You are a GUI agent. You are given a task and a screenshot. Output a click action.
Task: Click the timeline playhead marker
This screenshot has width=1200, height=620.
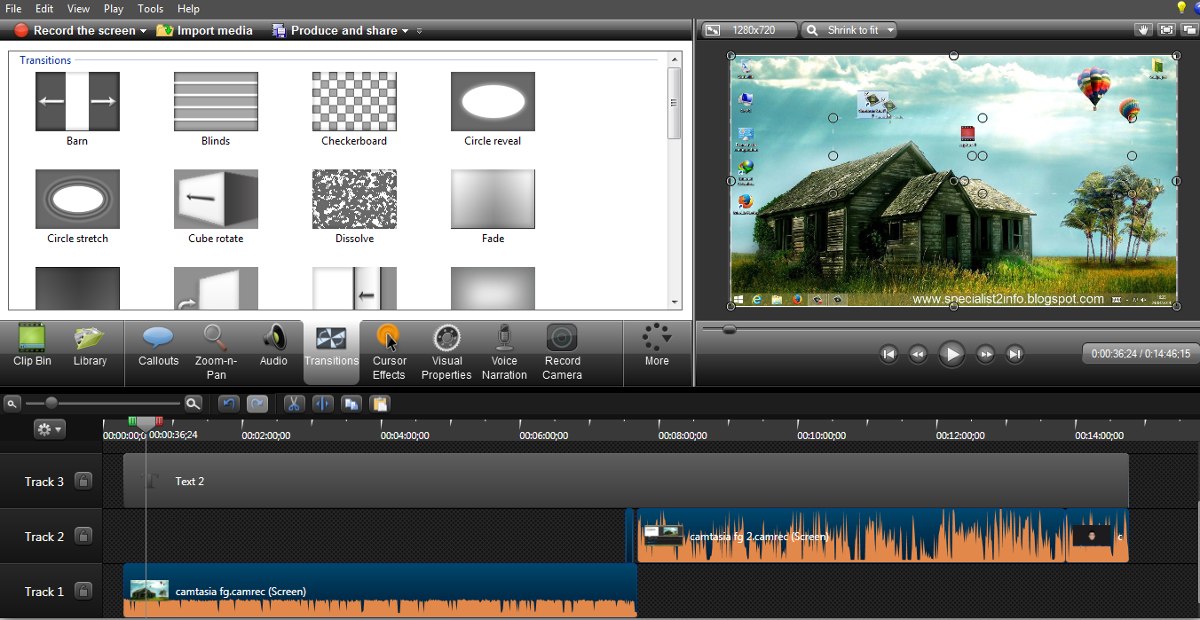pos(145,423)
